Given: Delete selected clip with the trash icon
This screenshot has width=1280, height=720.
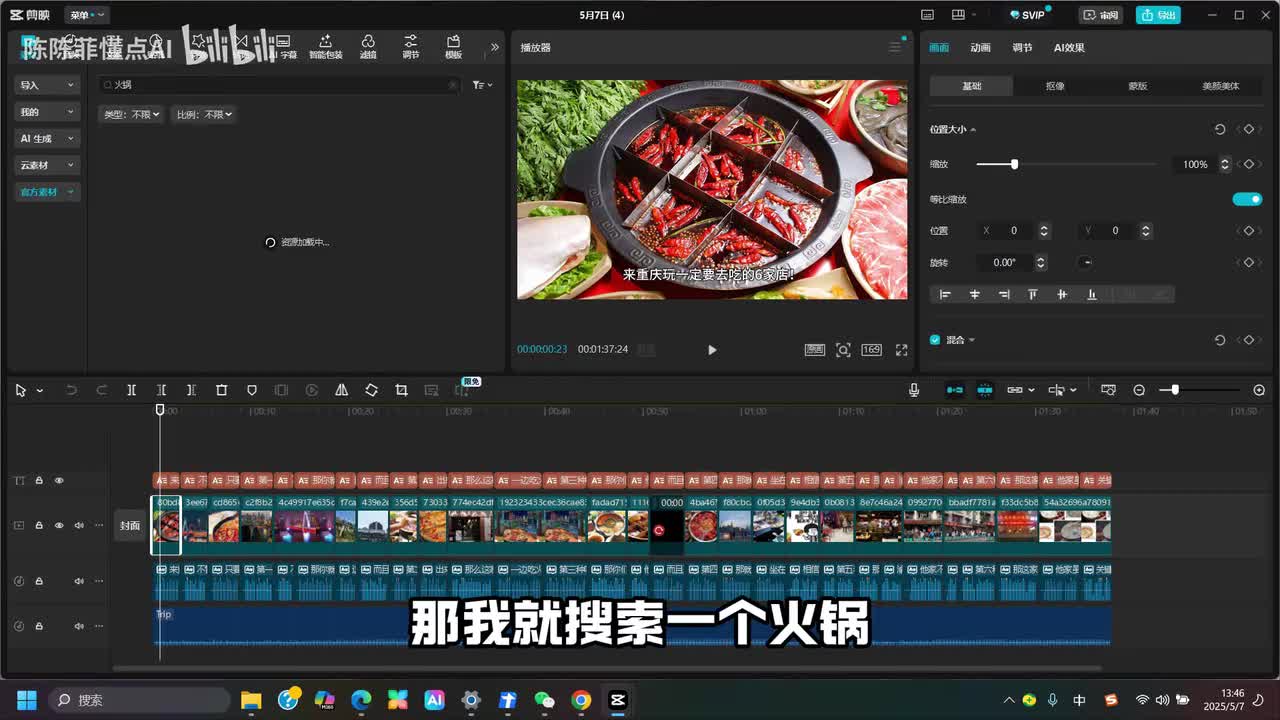Looking at the screenshot, I should [222, 390].
